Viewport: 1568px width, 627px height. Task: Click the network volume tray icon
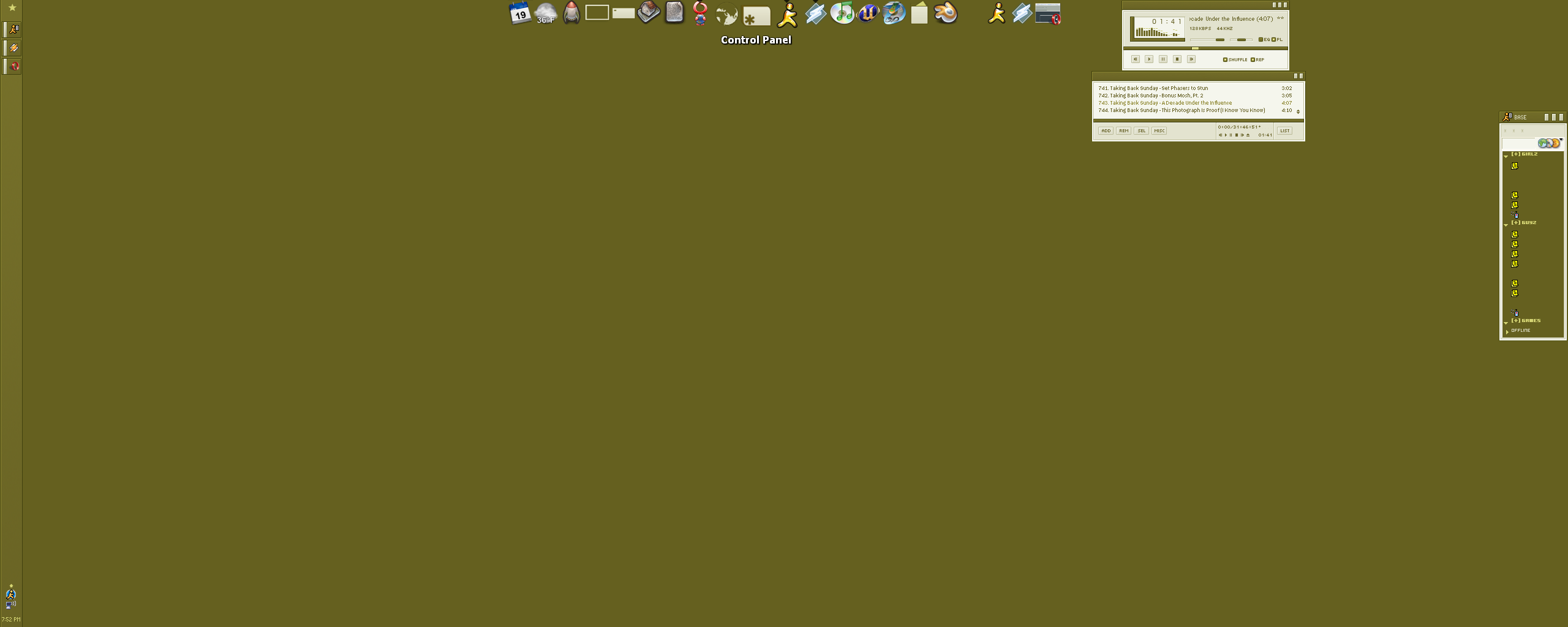pos(10,605)
